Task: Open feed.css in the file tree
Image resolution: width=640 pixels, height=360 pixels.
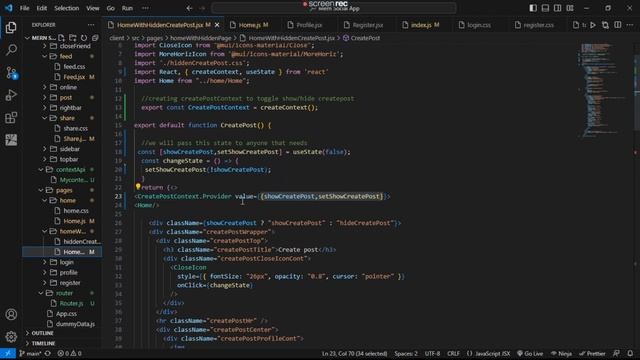Action: [74, 67]
